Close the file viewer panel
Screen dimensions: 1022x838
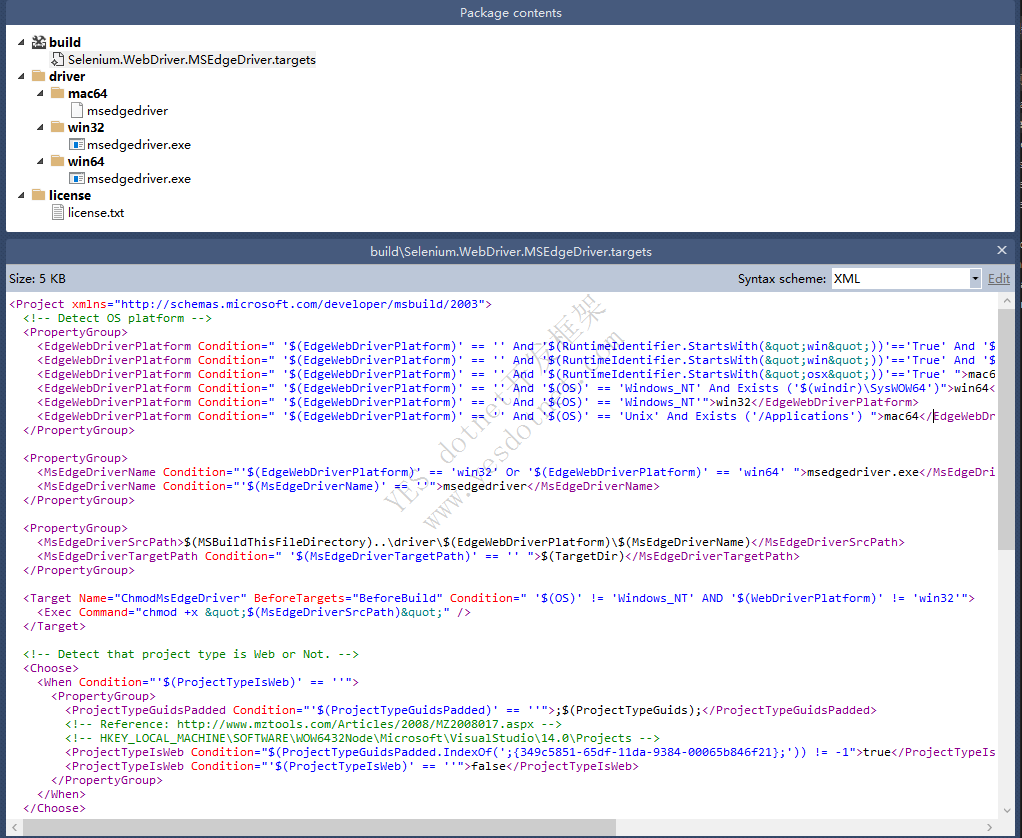pyautogui.click(x=1002, y=250)
